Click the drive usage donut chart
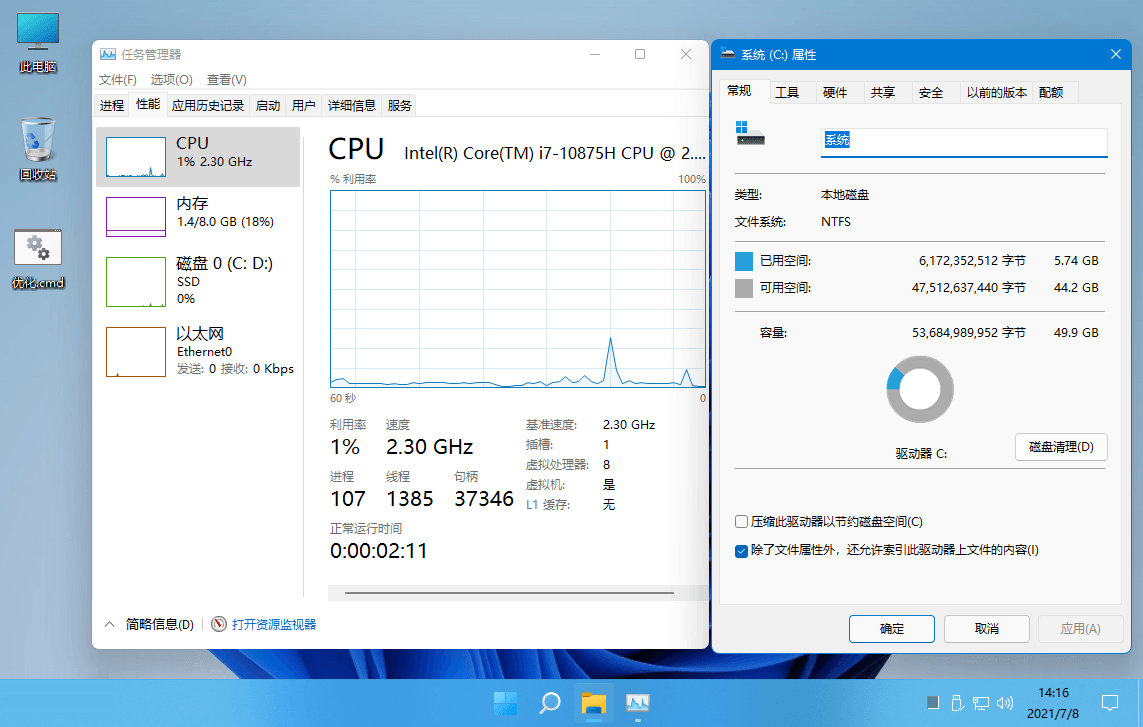 point(920,389)
